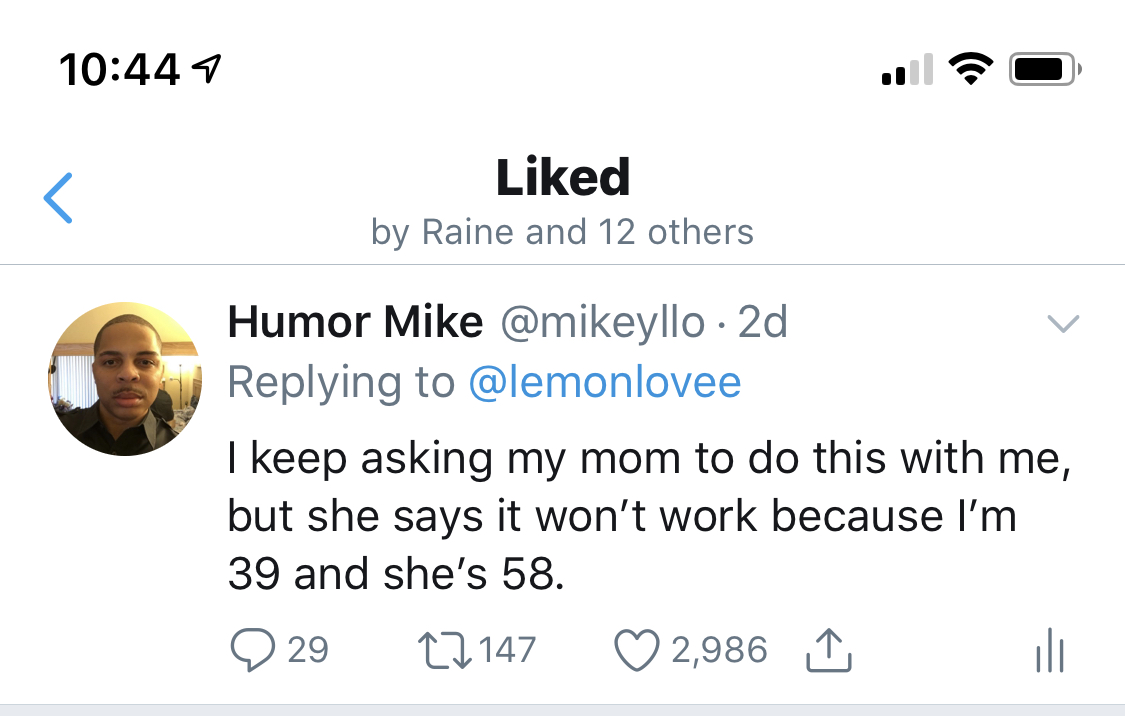The width and height of the screenshot is (1125, 716).
Task: Tap the location arrow beside the clock
Action: point(207,69)
